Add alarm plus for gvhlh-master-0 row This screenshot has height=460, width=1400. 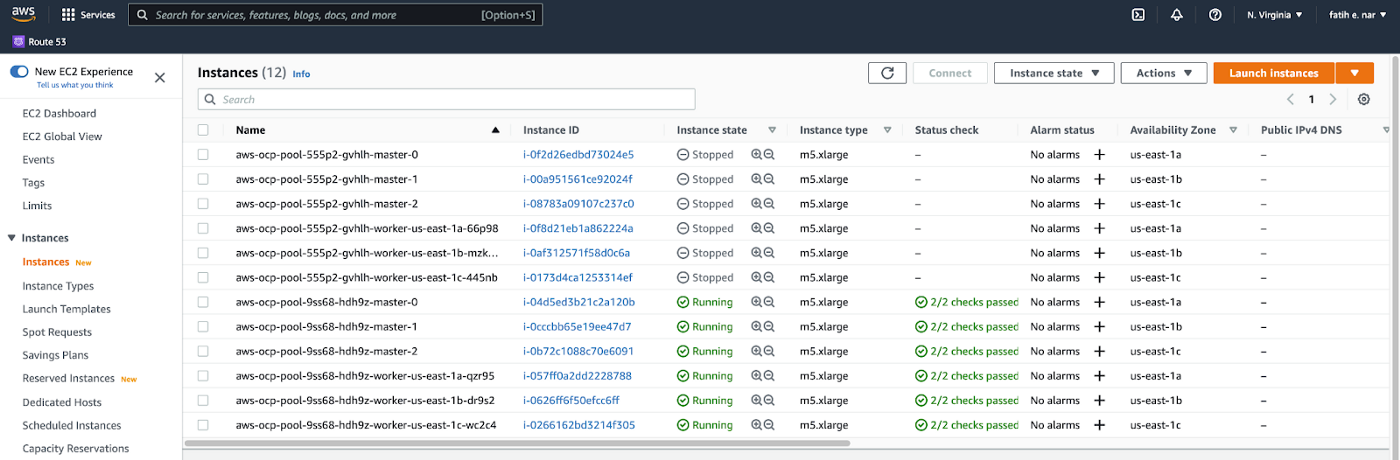pyautogui.click(x=1099, y=154)
